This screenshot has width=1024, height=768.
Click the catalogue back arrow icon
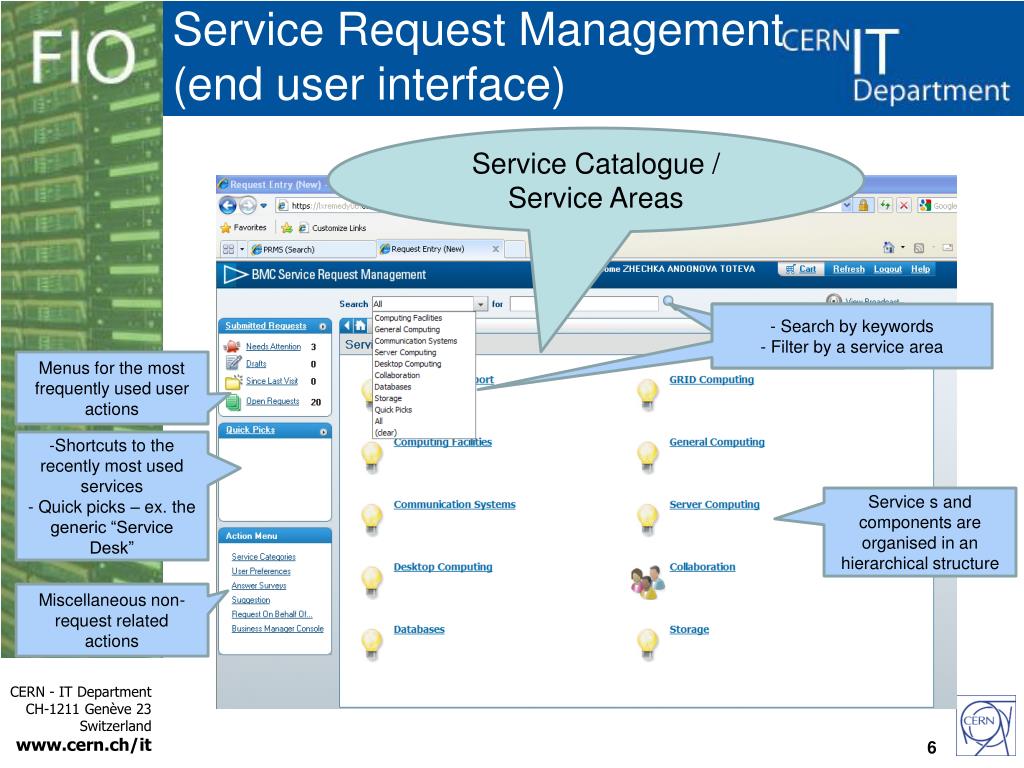[x=347, y=325]
